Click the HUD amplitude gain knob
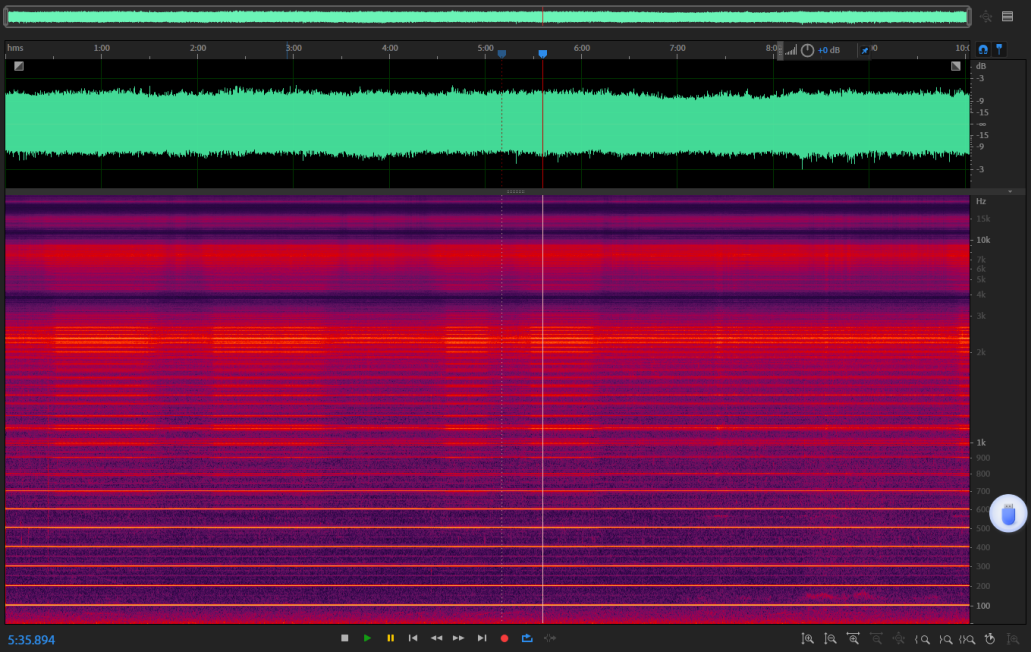The image size is (1031, 652). click(807, 50)
